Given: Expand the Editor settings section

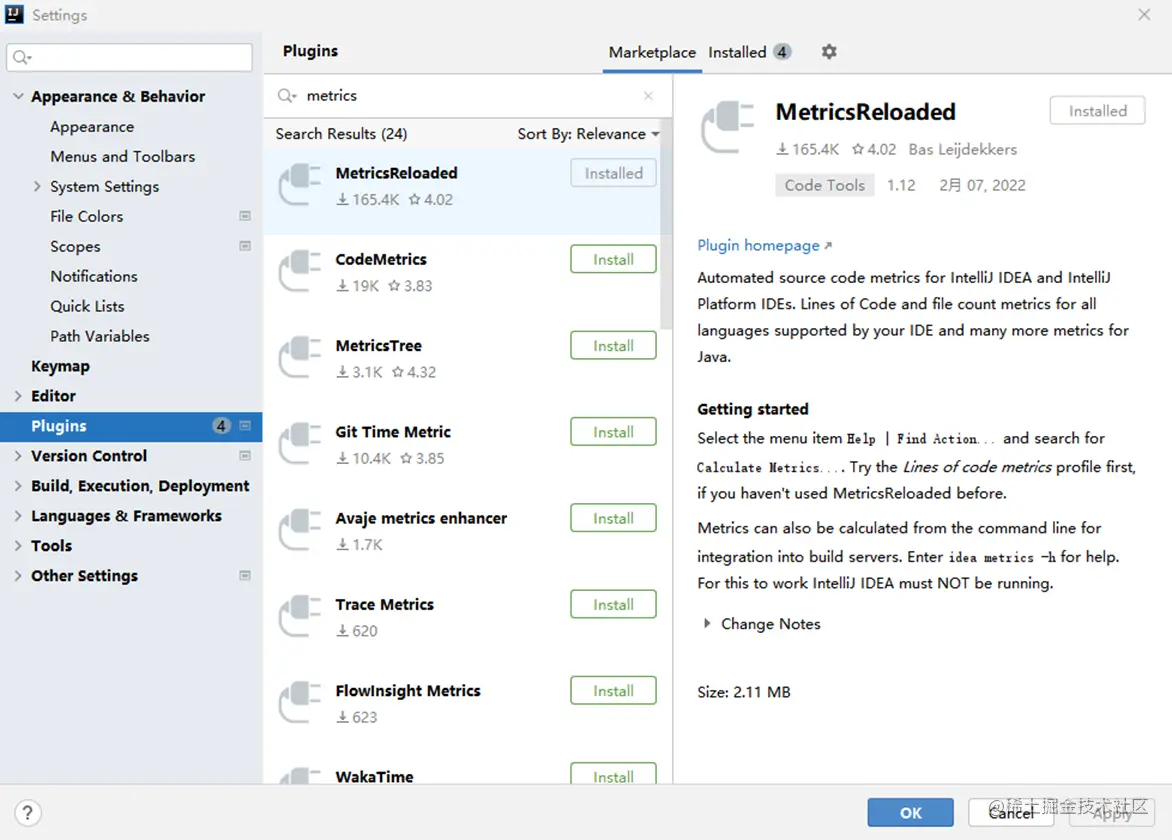Looking at the screenshot, I should (x=18, y=396).
